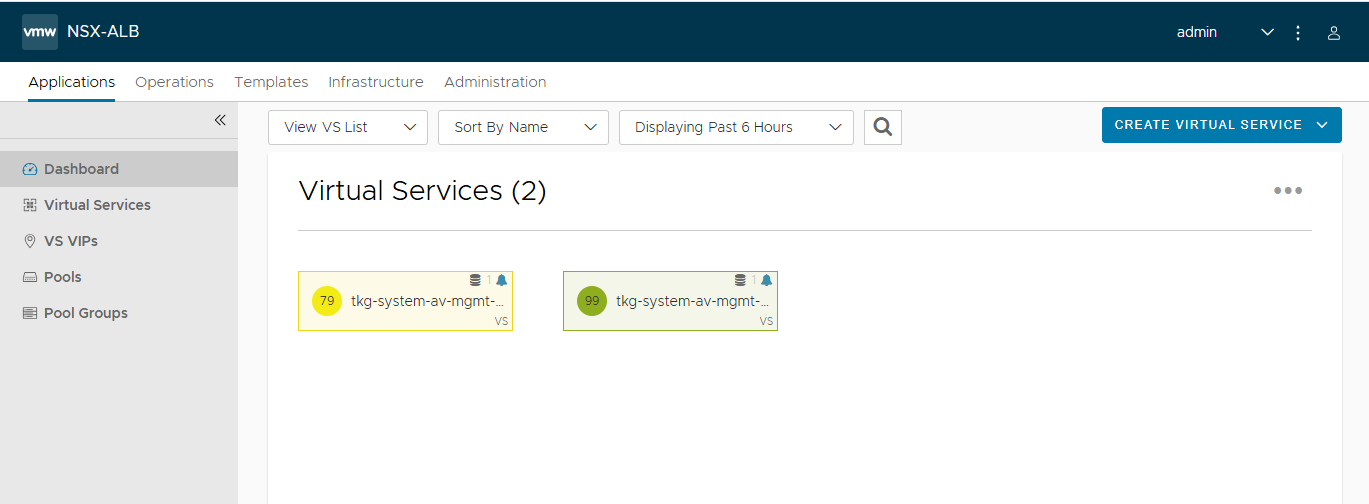The height and width of the screenshot is (504, 1369).
Task: Open VS VIPs in the sidebar
Action: 119,241
